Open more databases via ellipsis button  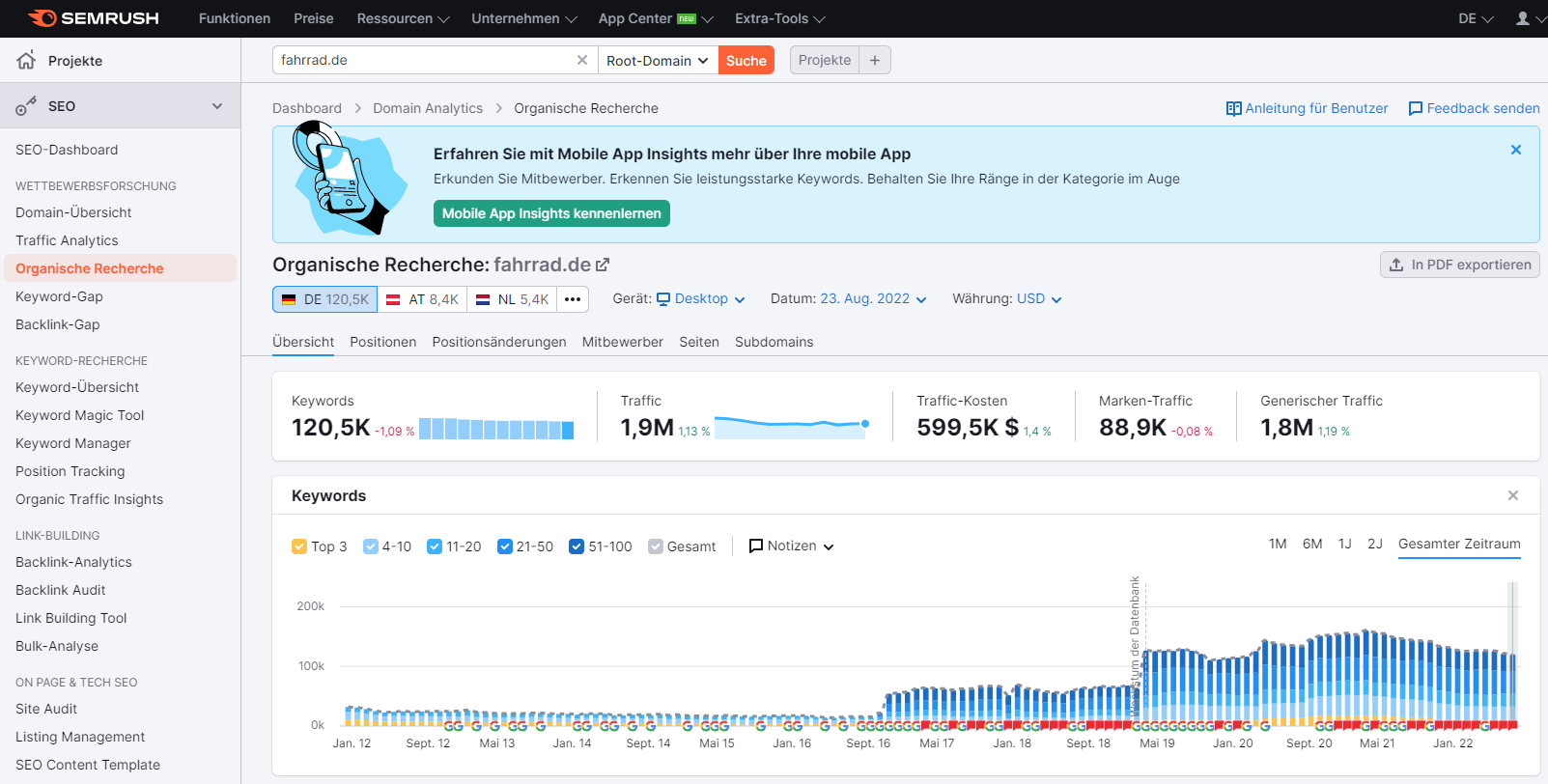[x=573, y=299]
